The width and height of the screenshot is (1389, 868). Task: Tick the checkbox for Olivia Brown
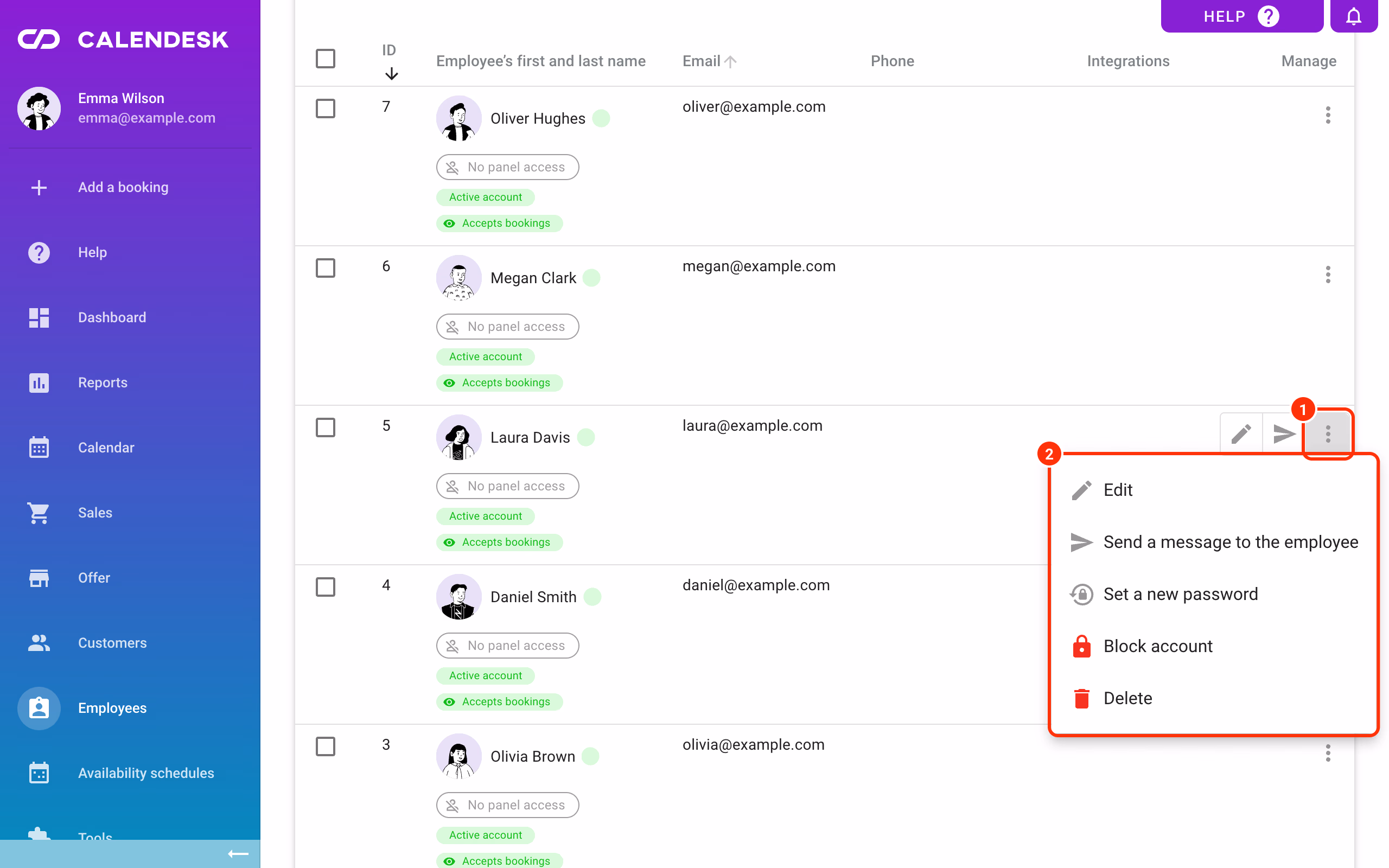pos(326,746)
